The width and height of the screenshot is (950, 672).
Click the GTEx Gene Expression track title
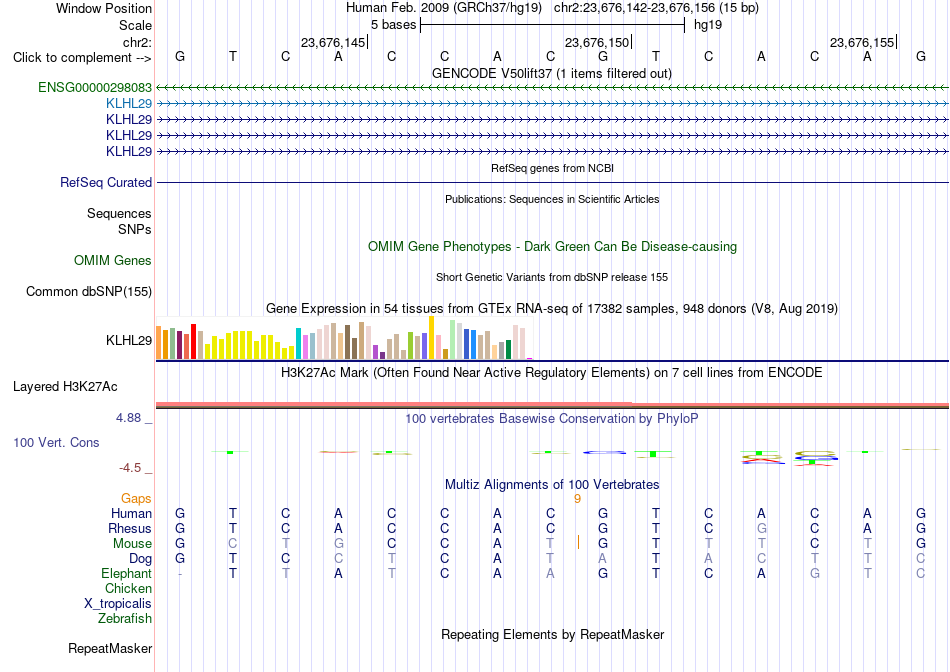pyautogui.click(x=552, y=308)
